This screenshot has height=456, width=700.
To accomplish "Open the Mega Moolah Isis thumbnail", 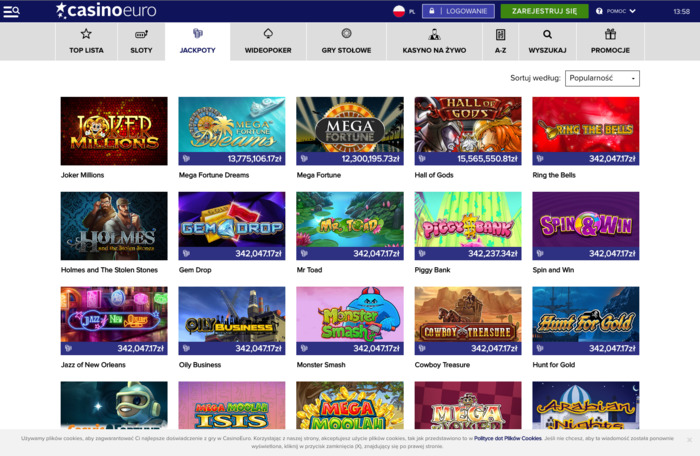I will coord(232,406).
